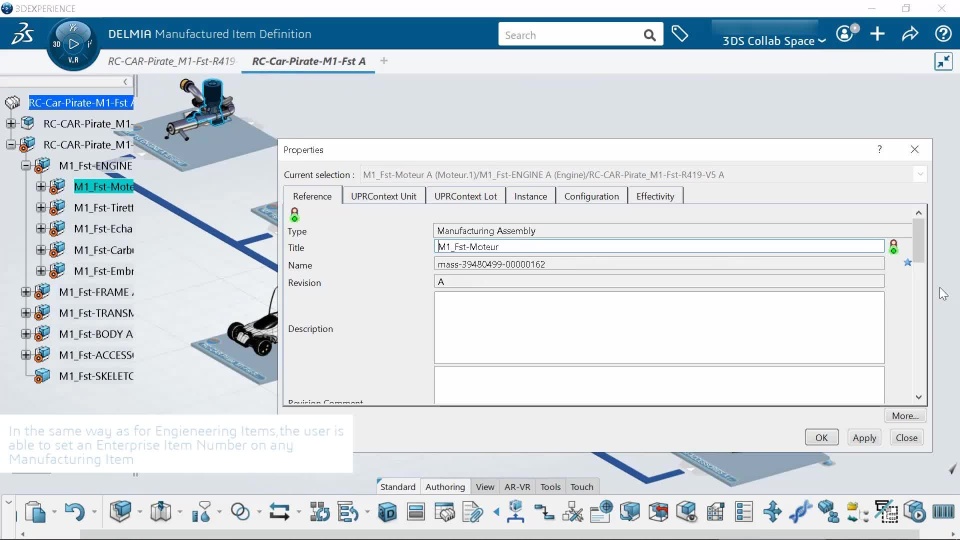Screen dimensions: 960x540
Task: Open the Authoring toolbar tab
Action: click(x=445, y=487)
